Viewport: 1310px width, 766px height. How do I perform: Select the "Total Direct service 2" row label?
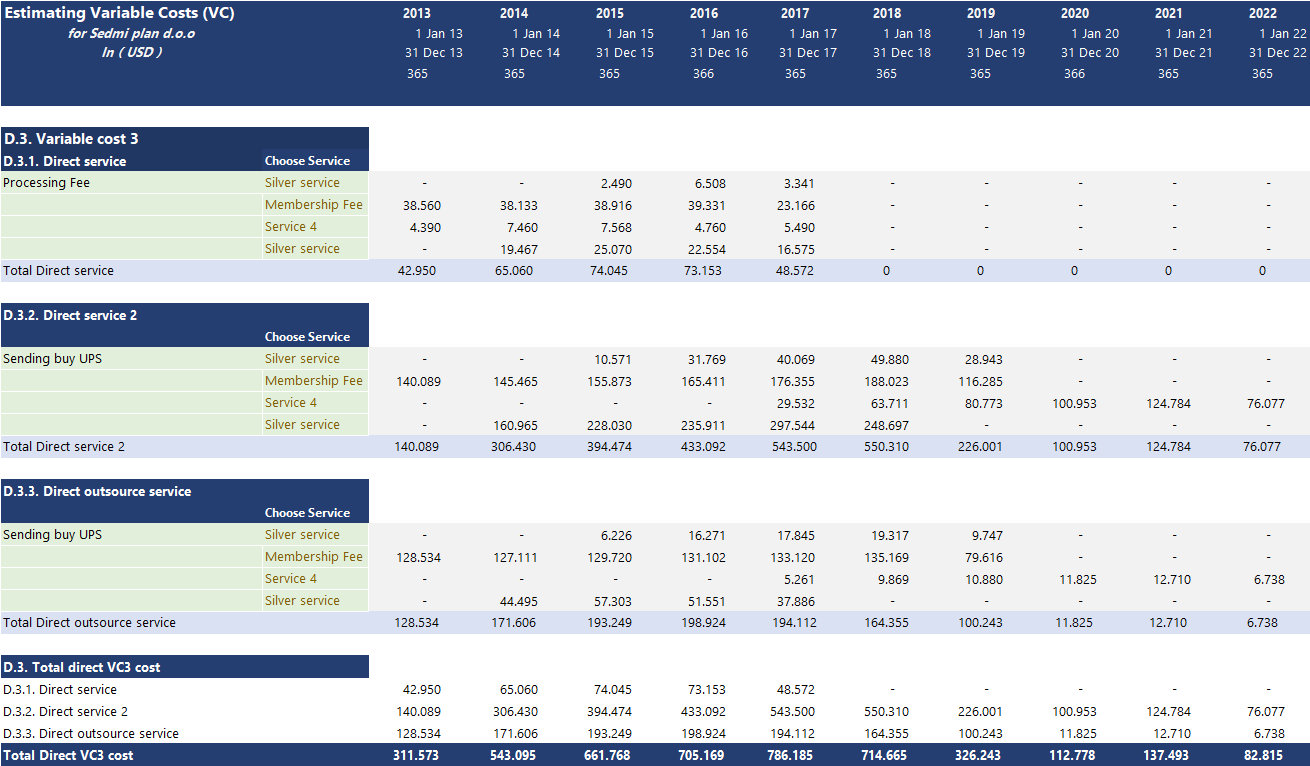click(x=64, y=447)
